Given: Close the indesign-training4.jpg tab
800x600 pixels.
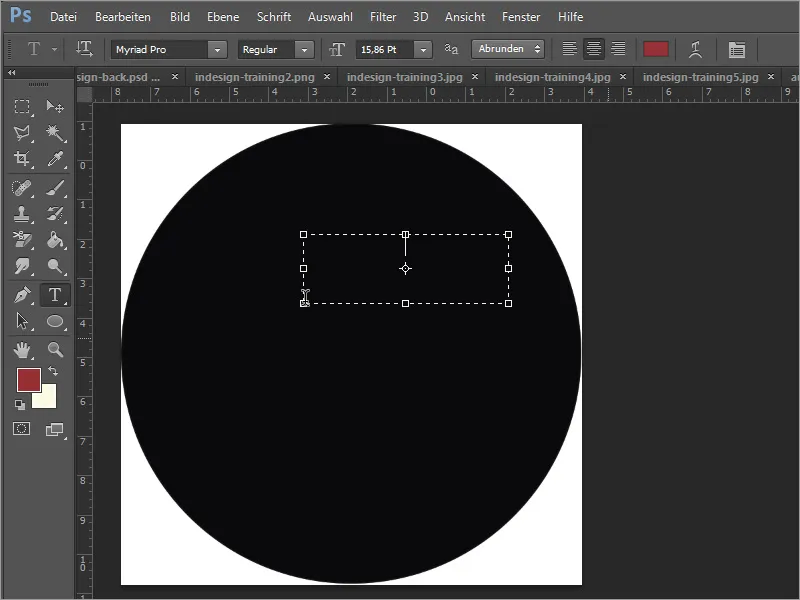Looking at the screenshot, I should 623,77.
